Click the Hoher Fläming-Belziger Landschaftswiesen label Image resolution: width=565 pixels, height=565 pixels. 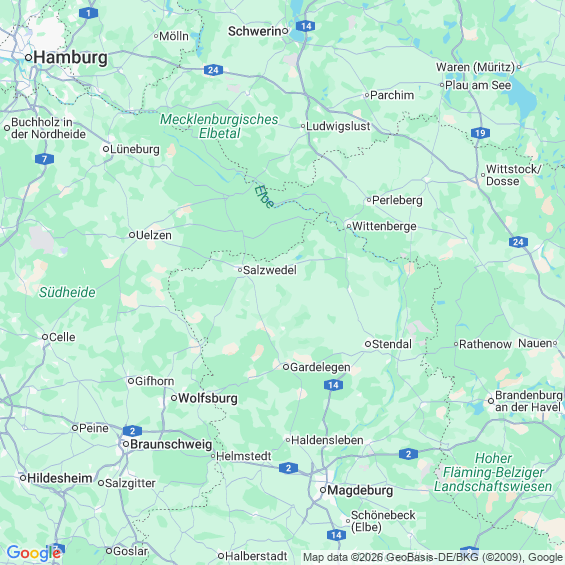[493, 472]
